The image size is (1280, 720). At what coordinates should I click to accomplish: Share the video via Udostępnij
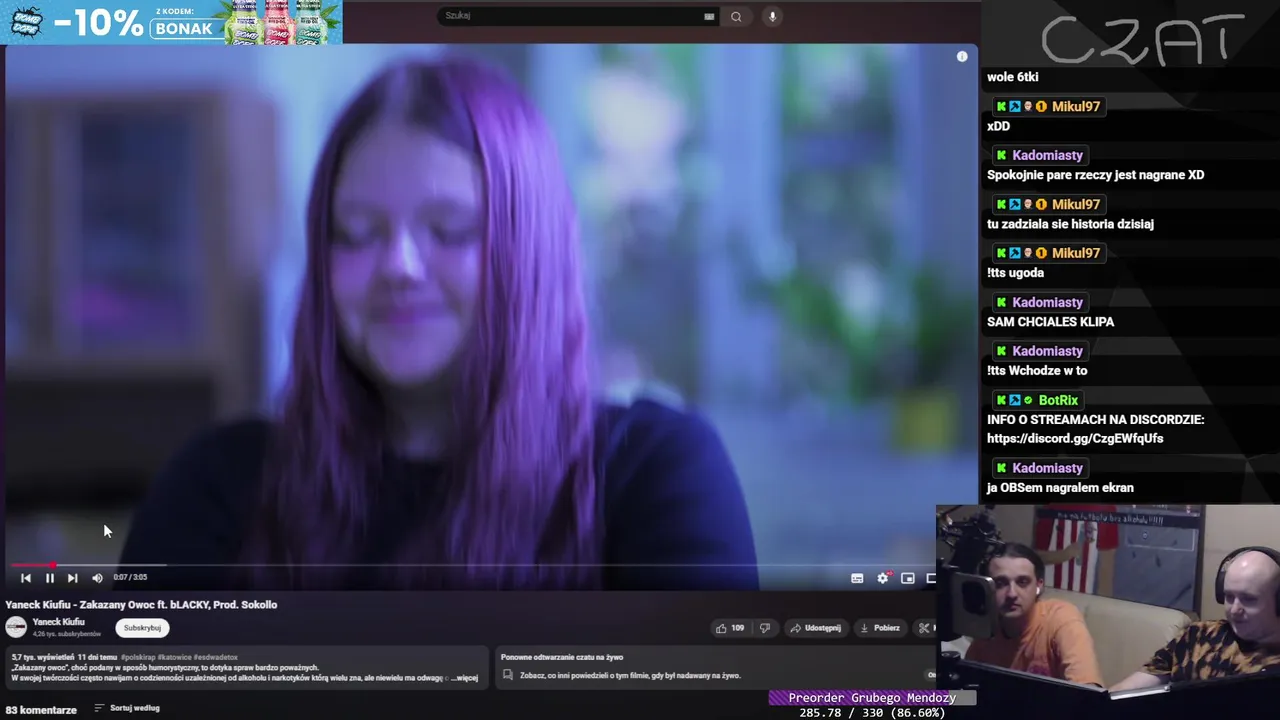point(816,628)
